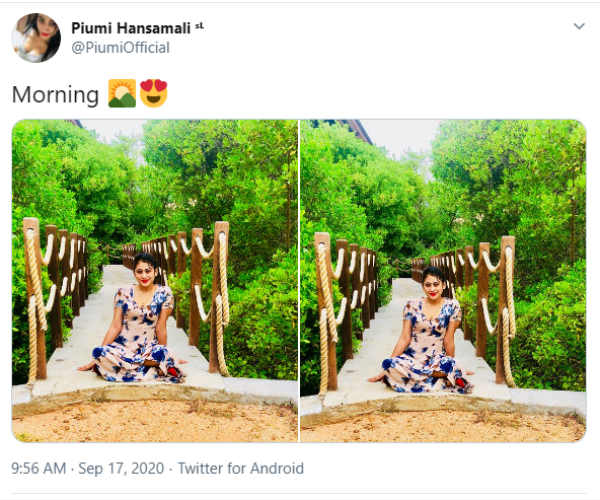This screenshot has width=600, height=500.
Task: Open the @PiumiOfficial handle link
Action: 121,48
